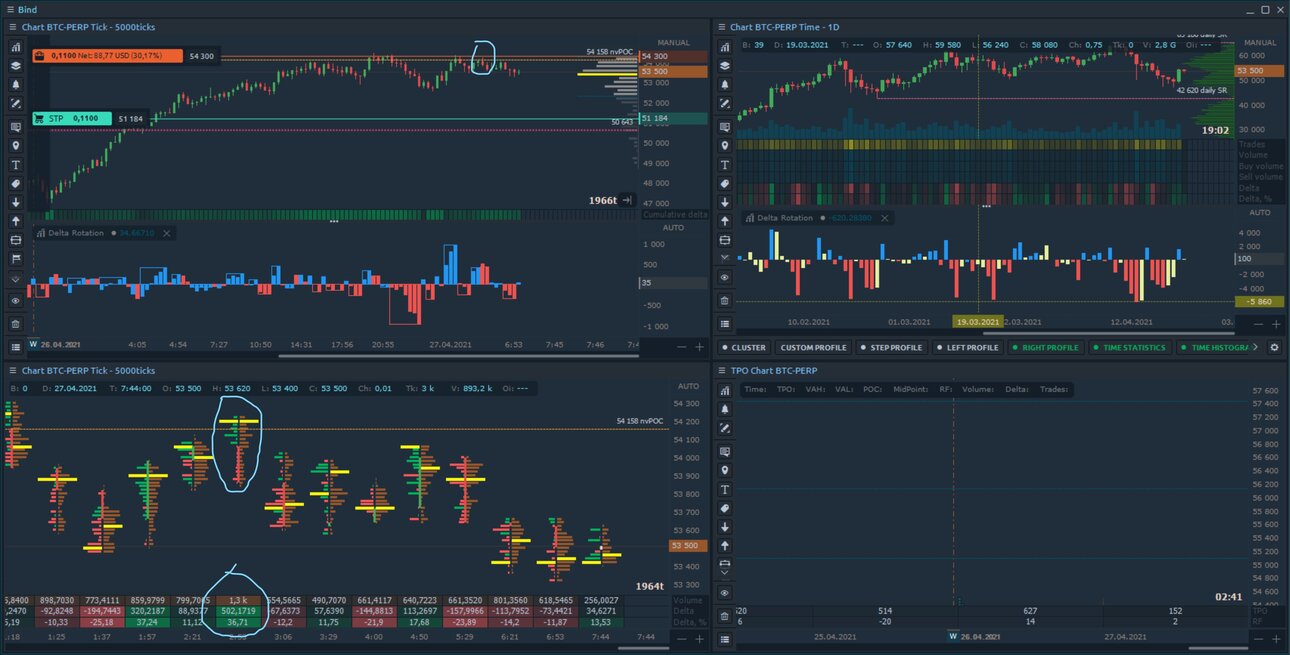Open settings gear beside profile buttons

pos(1274,348)
